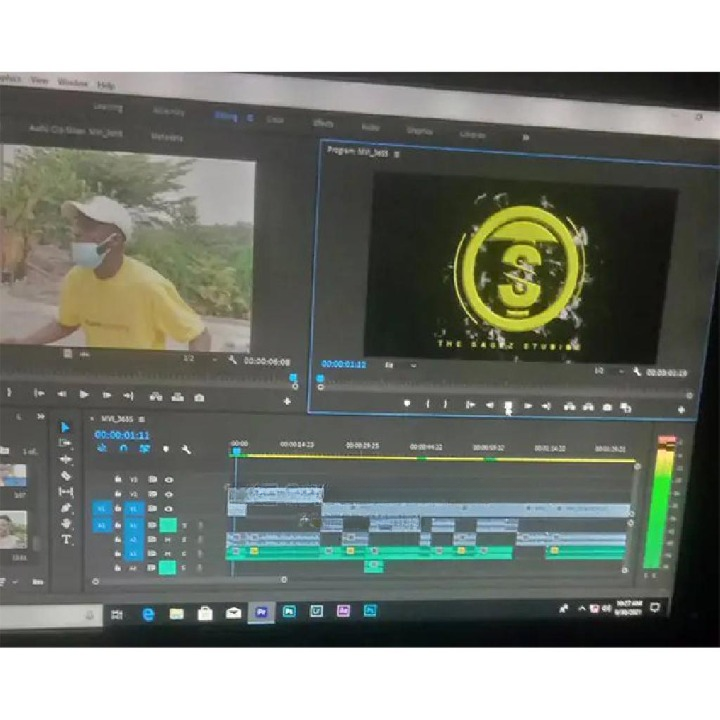Show more workspaces overflow chevron
Viewport: 720px width, 720px height.
[526, 137]
